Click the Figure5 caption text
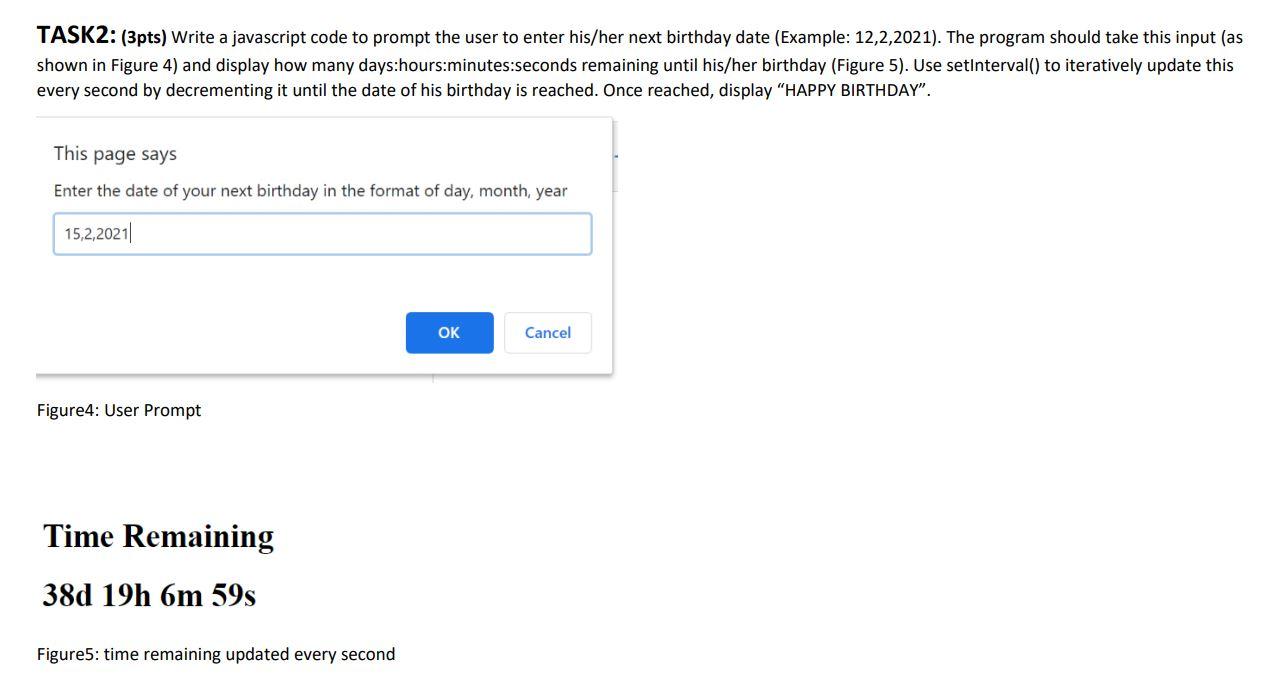1278x691 pixels. [215, 654]
